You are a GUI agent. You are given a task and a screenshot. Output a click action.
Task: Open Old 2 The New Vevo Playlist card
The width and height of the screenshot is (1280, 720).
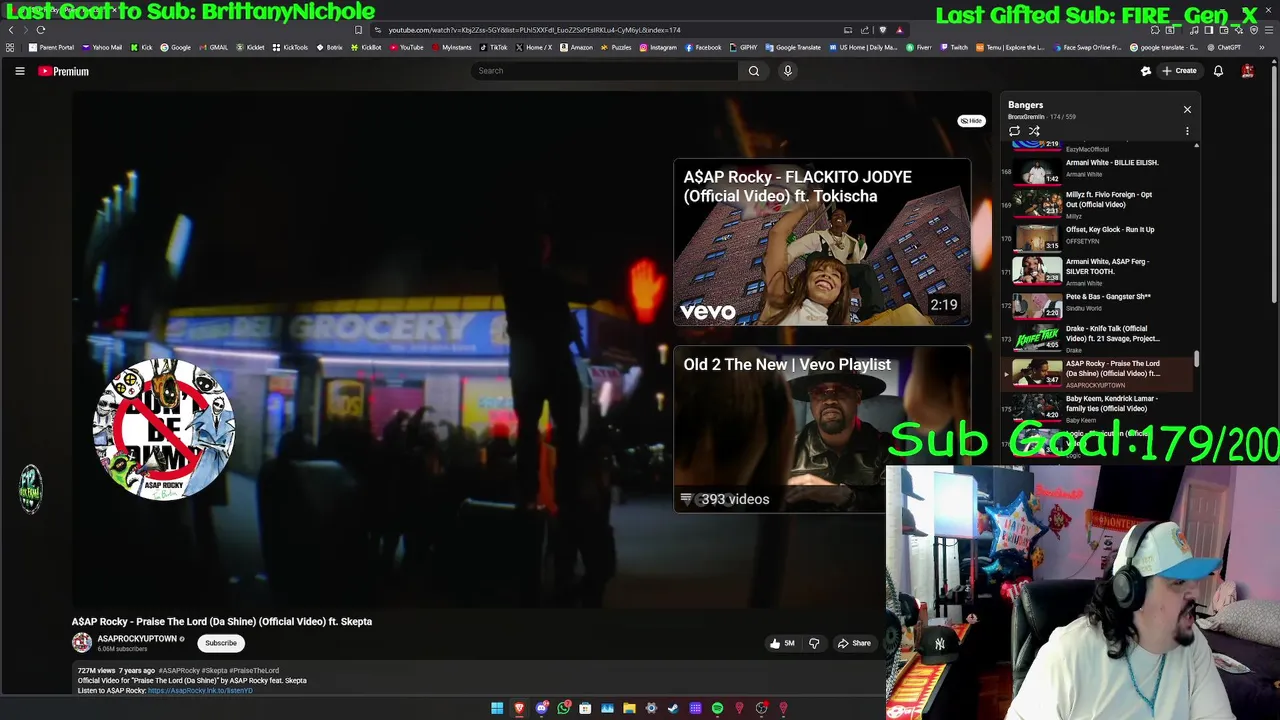[822, 429]
